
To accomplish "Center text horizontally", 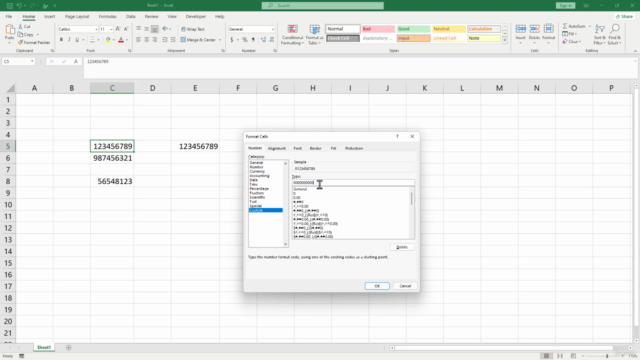I will click(x=147, y=40).
